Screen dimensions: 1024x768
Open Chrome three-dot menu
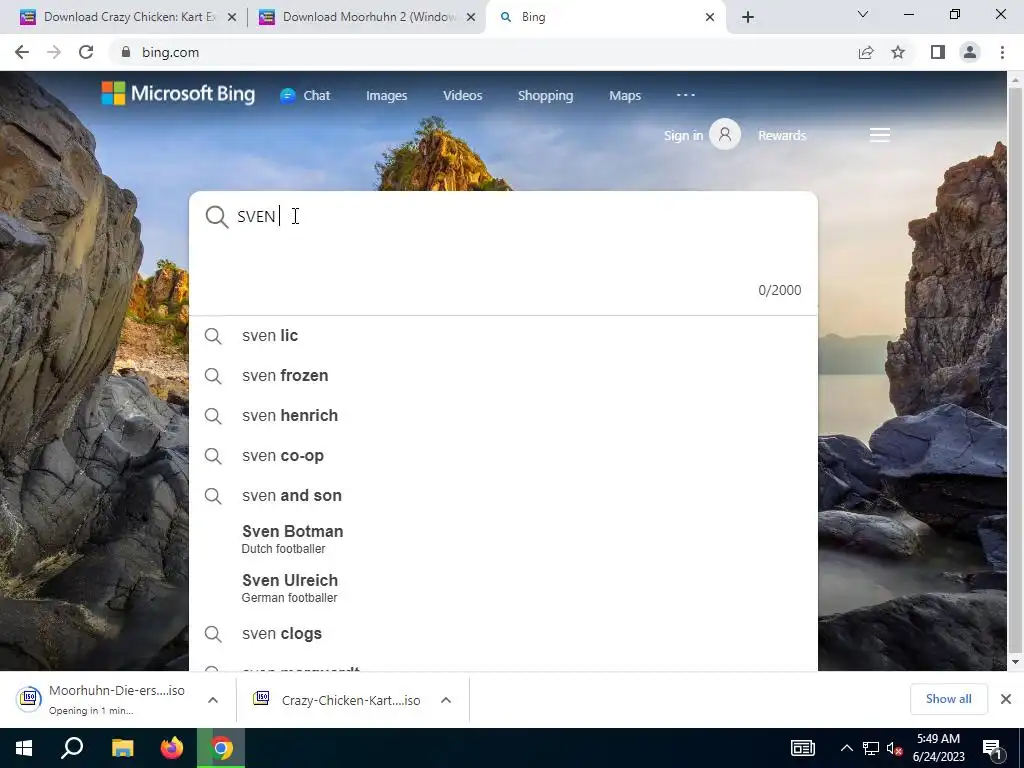tap(1002, 52)
